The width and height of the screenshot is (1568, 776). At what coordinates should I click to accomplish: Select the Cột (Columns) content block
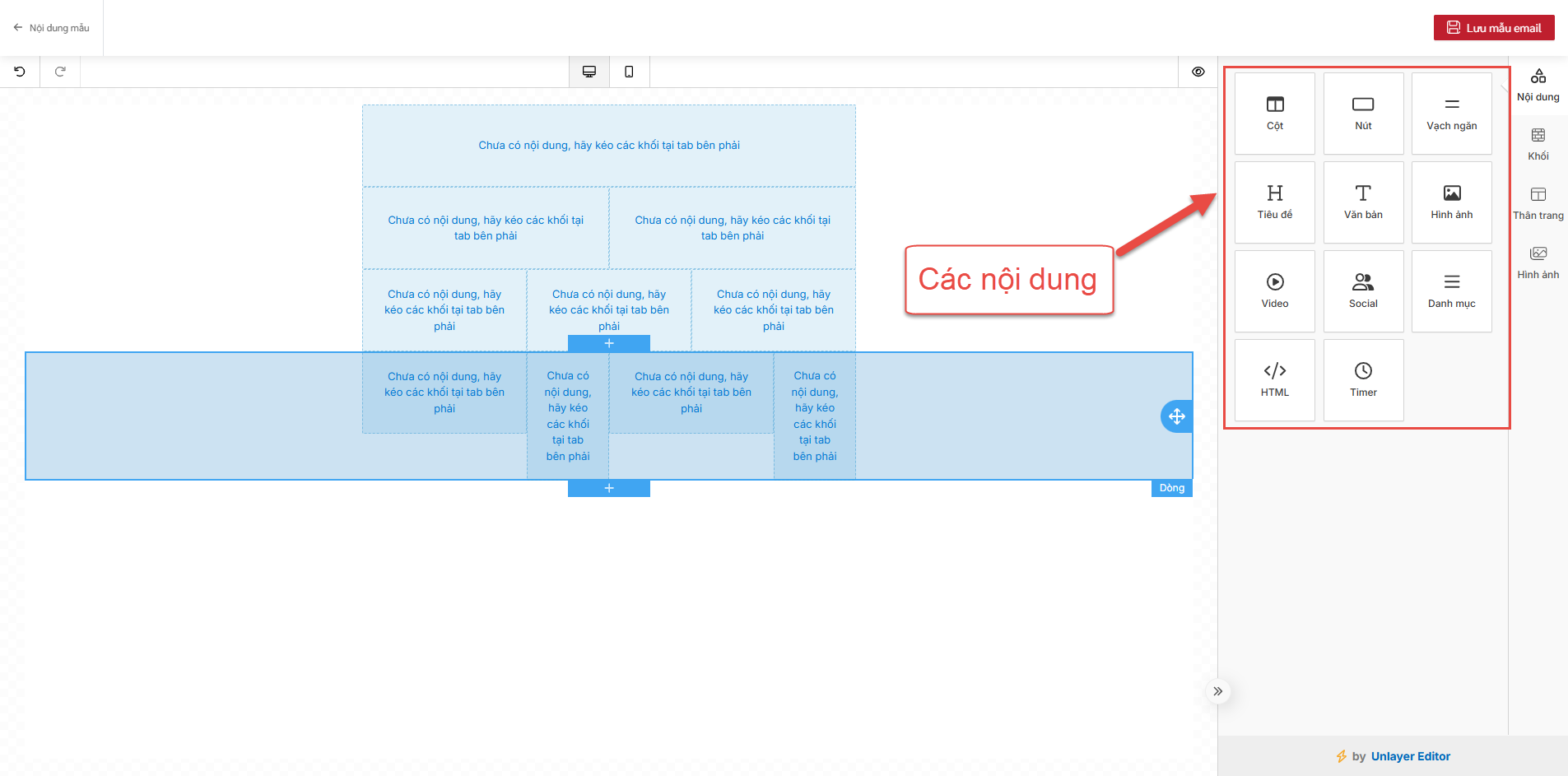1274,114
